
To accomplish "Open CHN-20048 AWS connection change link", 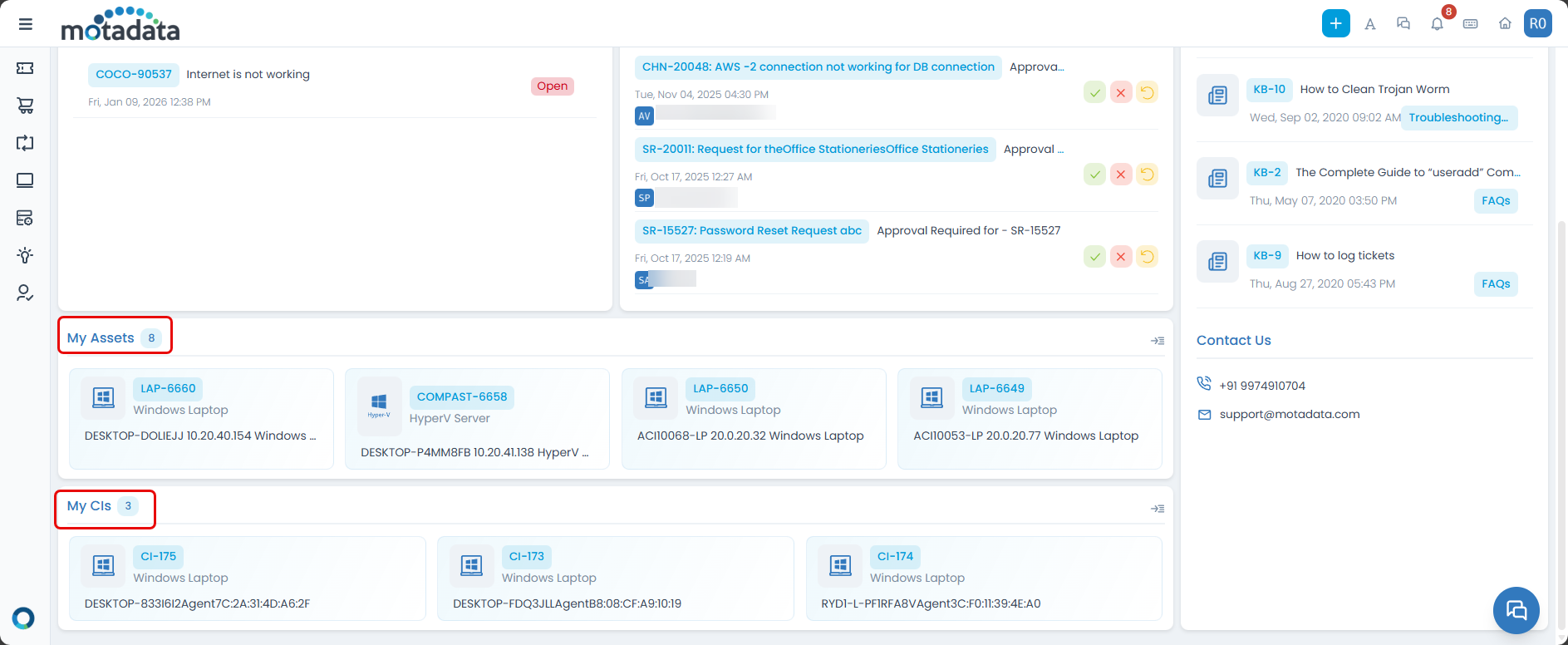I will coord(818,67).
